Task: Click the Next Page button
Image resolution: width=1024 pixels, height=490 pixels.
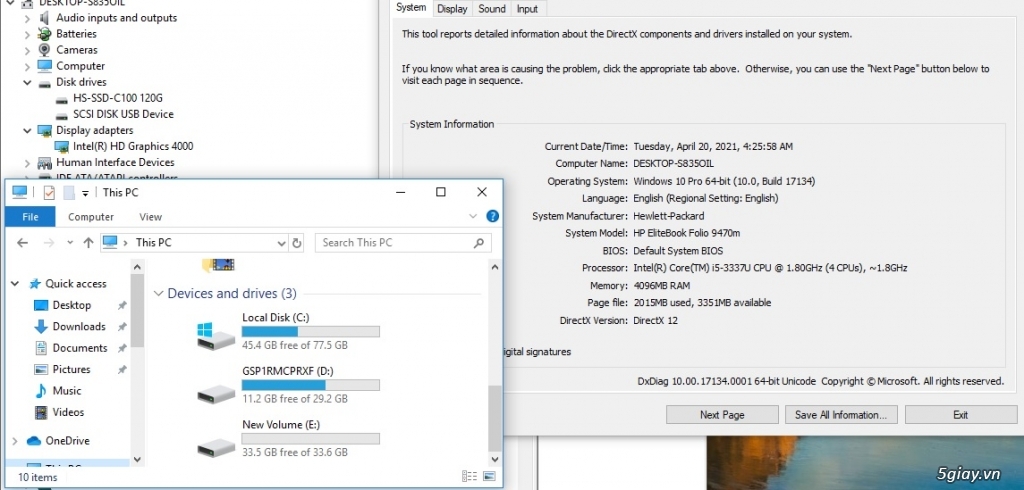Action: [x=722, y=415]
